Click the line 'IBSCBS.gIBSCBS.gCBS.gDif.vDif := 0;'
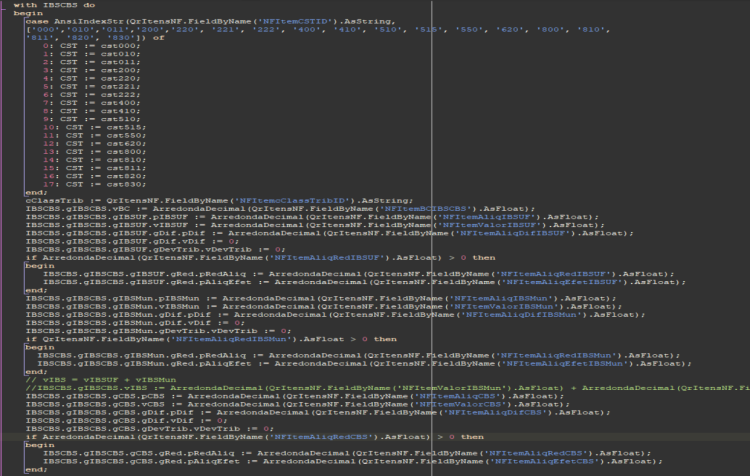Screen dimensions: 750x476 (x=127, y=420)
